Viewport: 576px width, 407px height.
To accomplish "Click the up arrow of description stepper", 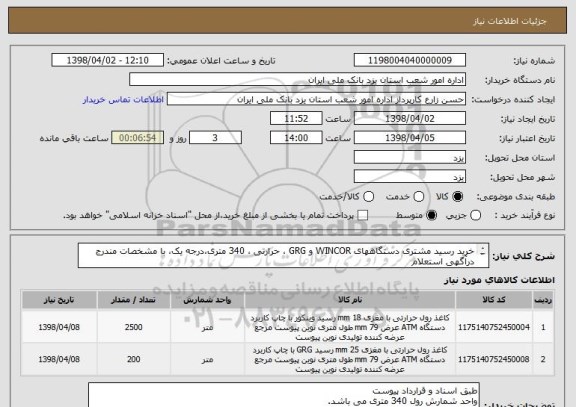I will pyautogui.click(x=483, y=248).
